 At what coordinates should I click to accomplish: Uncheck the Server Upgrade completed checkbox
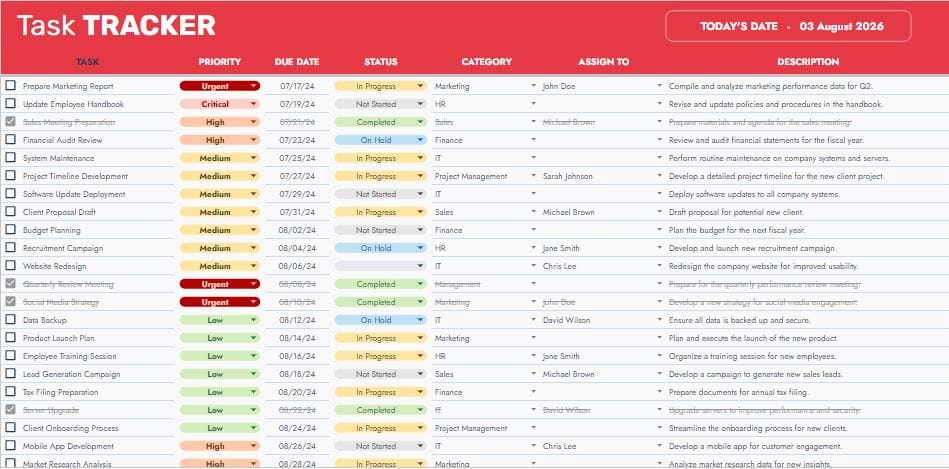10,410
